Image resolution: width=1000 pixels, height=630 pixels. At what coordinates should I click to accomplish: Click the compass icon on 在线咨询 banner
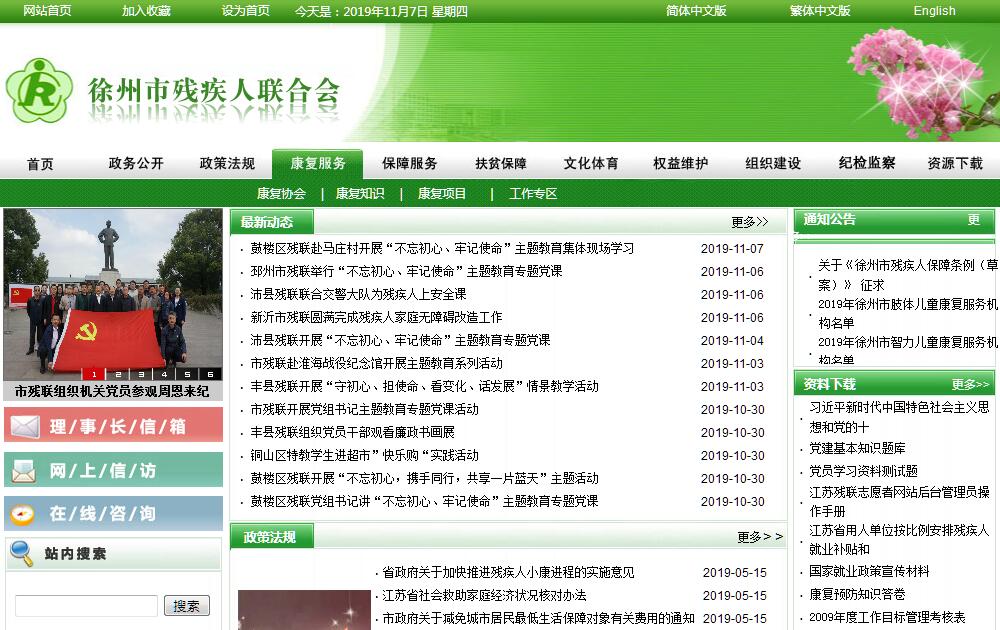click(x=23, y=514)
